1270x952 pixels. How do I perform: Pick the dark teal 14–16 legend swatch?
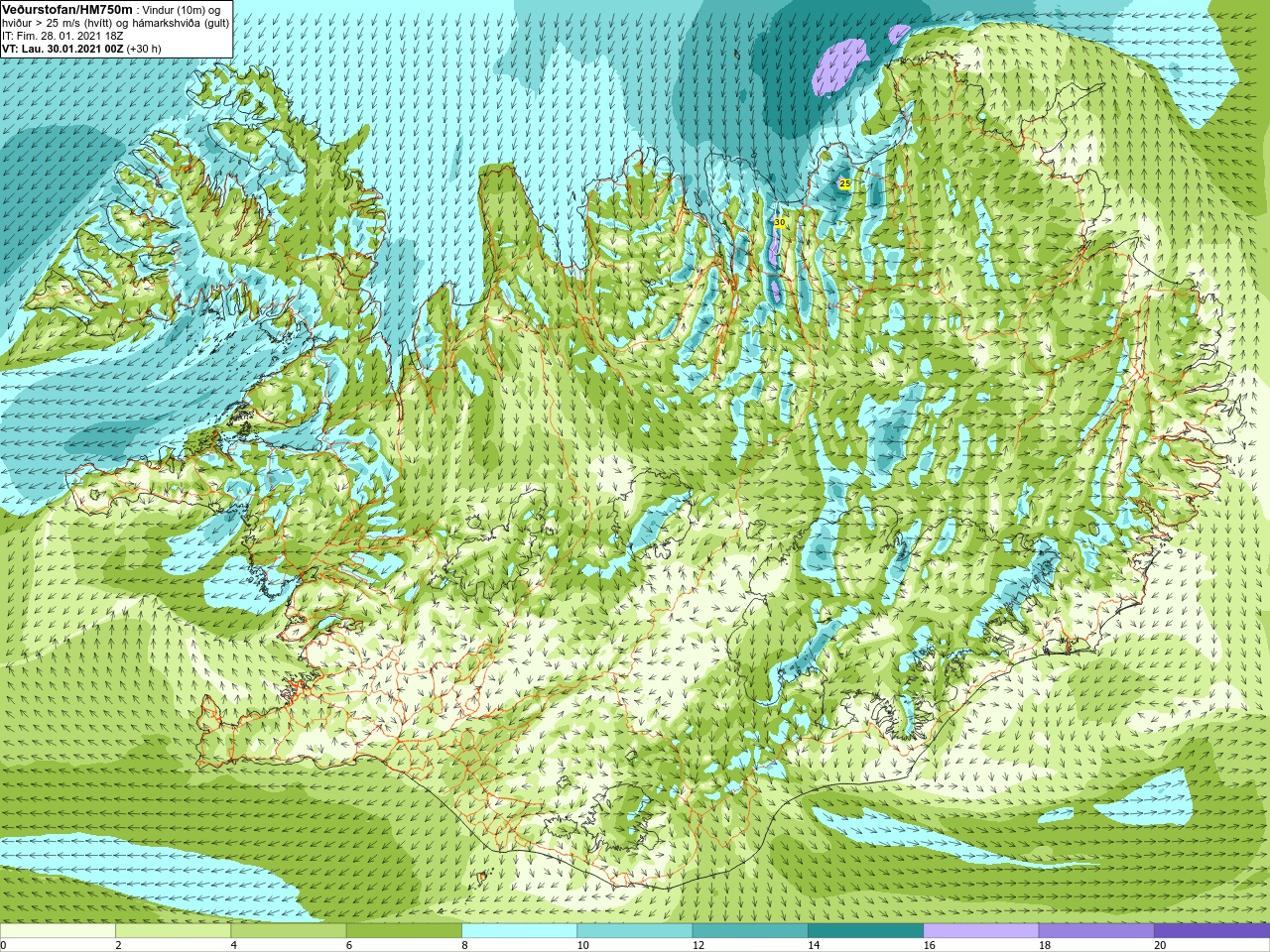[865, 931]
